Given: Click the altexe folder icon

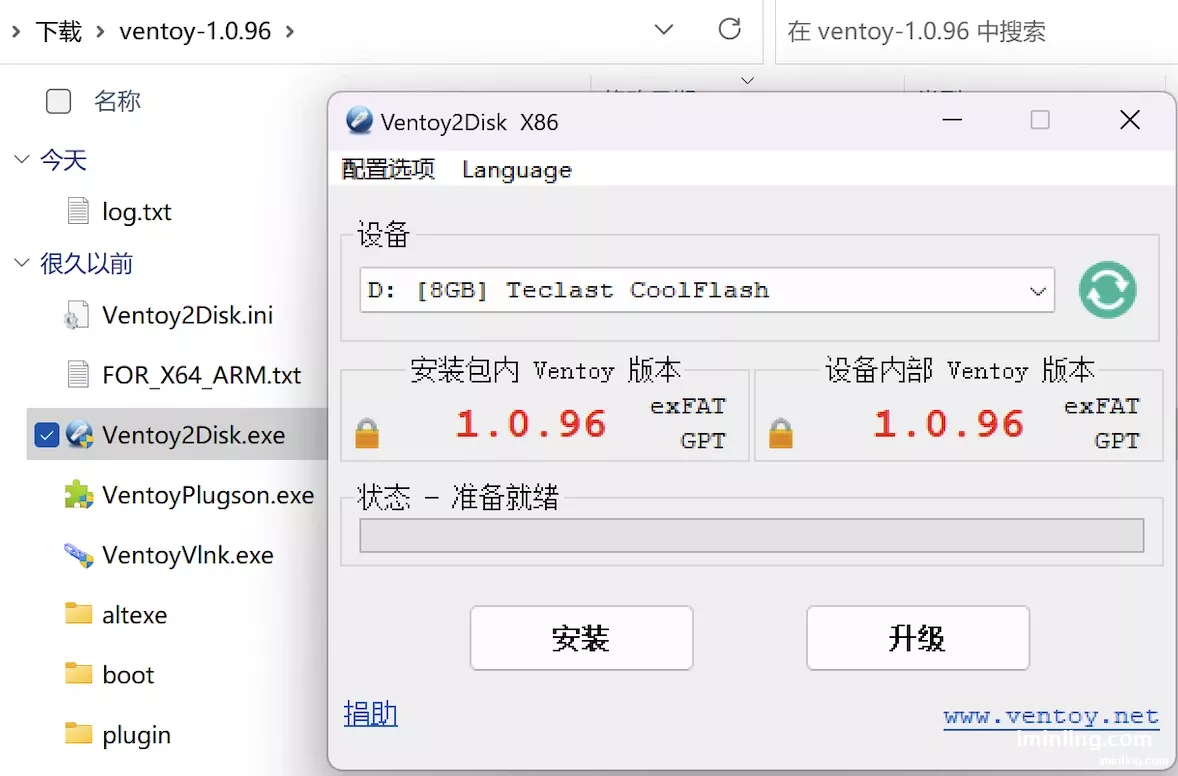Looking at the screenshot, I should (78, 613).
